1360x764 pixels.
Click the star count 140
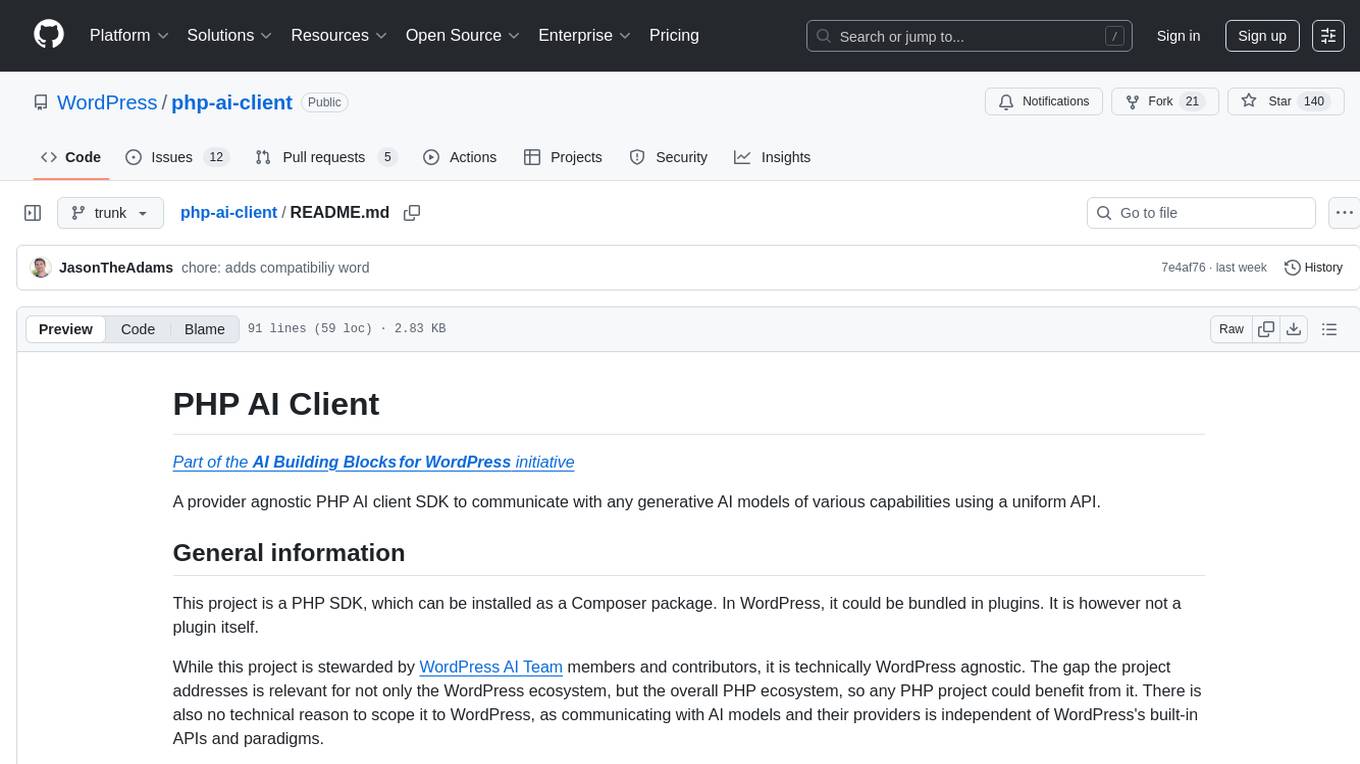point(1314,102)
